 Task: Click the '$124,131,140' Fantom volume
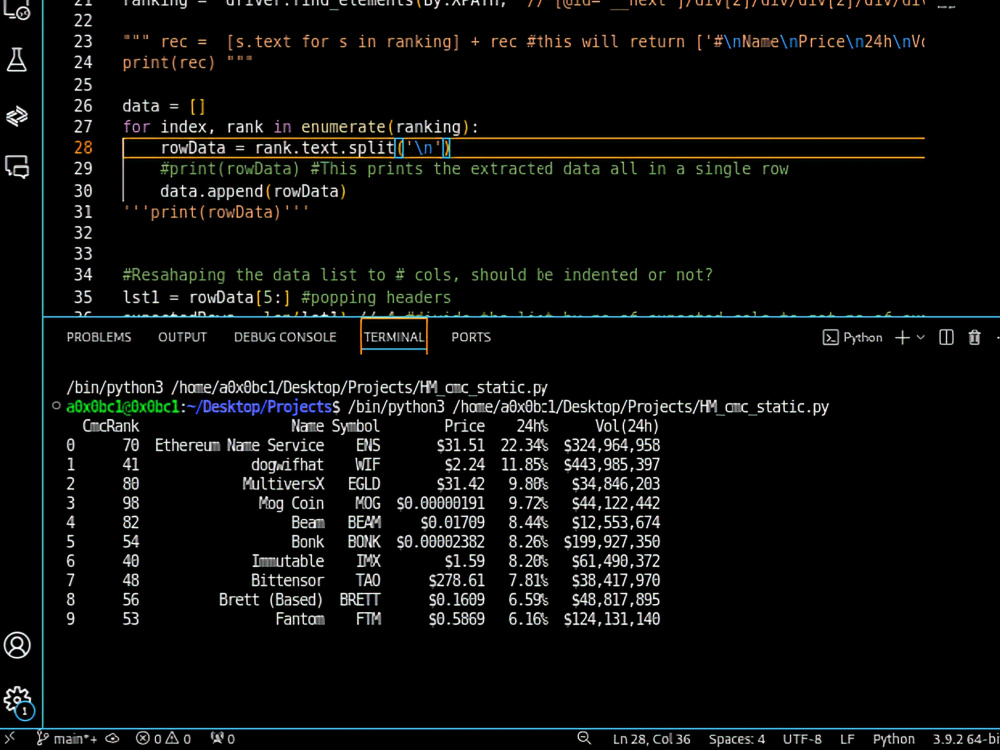coord(612,619)
